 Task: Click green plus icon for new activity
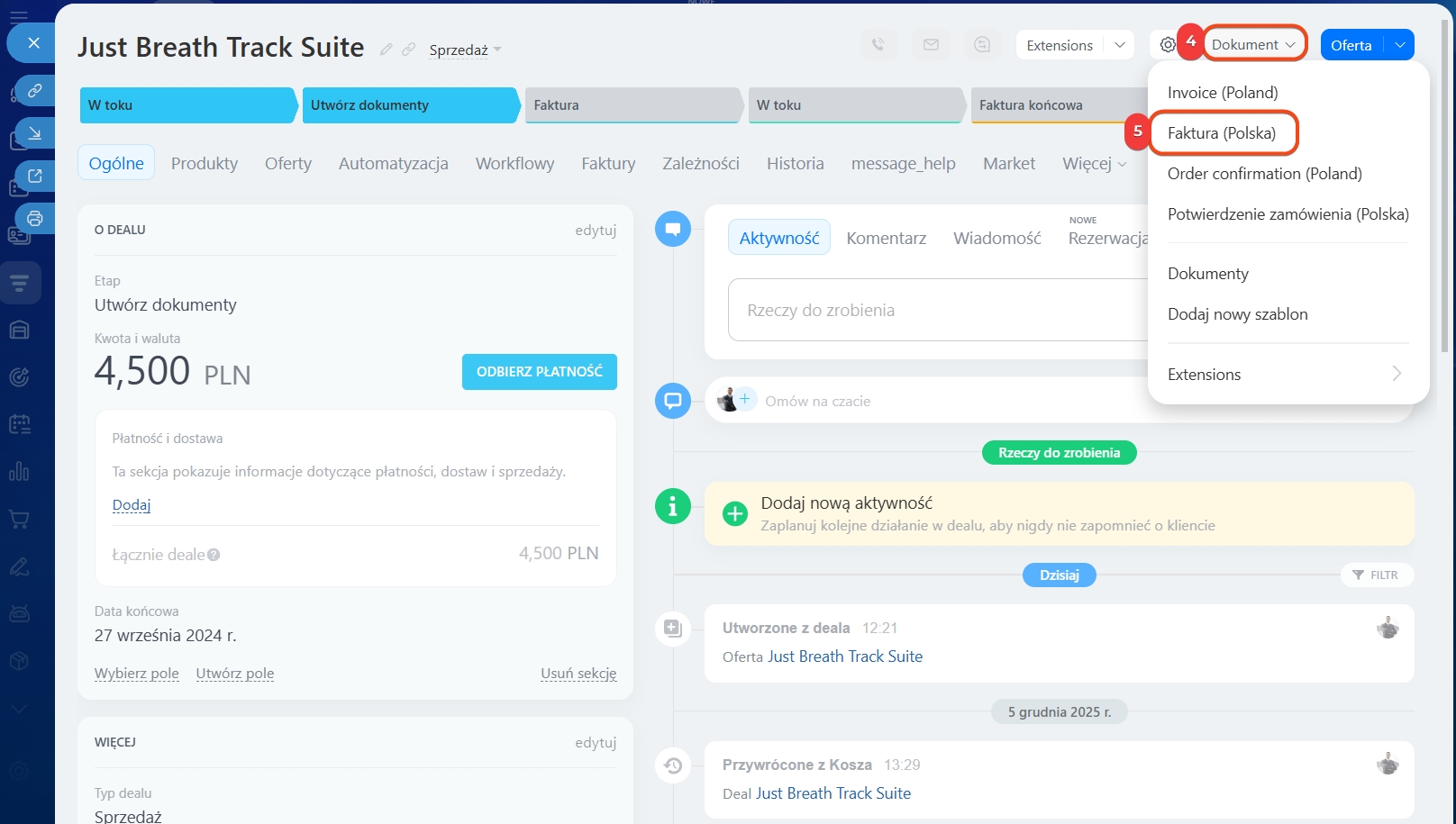pos(735,514)
